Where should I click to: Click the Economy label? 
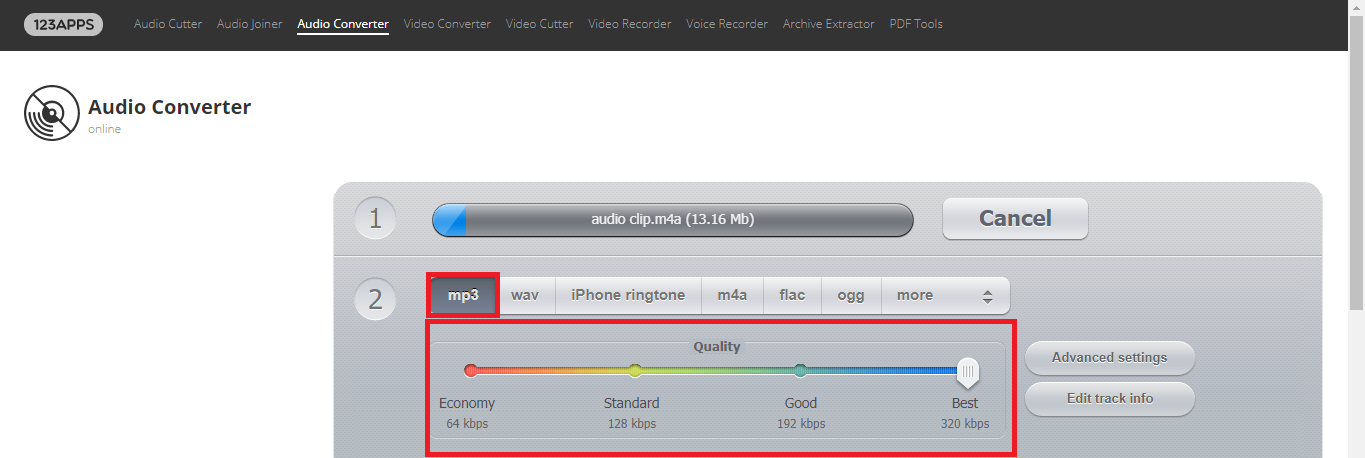pos(467,404)
